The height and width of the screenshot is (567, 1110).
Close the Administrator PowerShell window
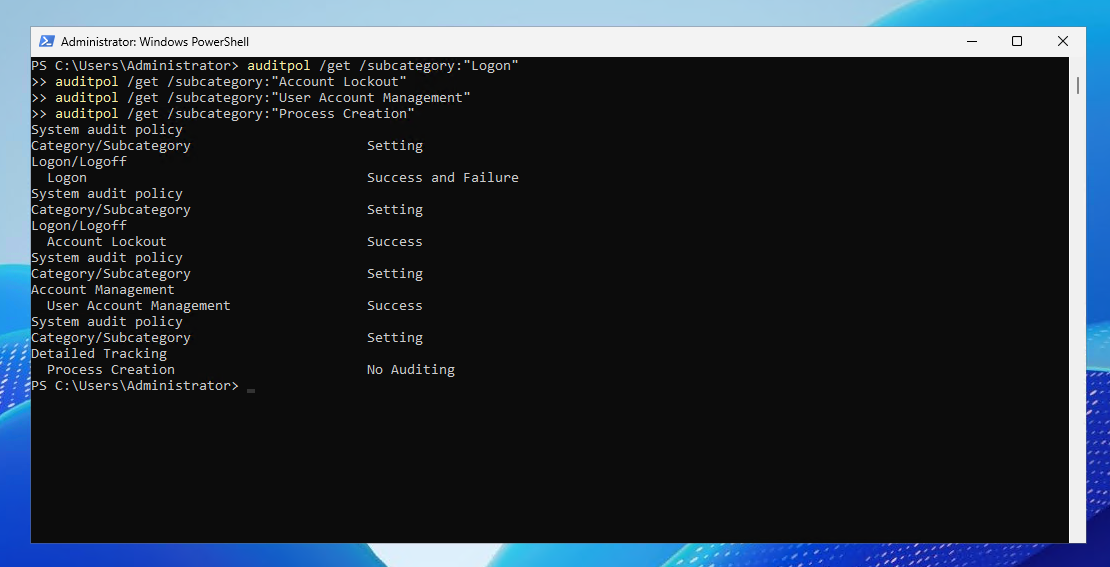coord(1063,41)
